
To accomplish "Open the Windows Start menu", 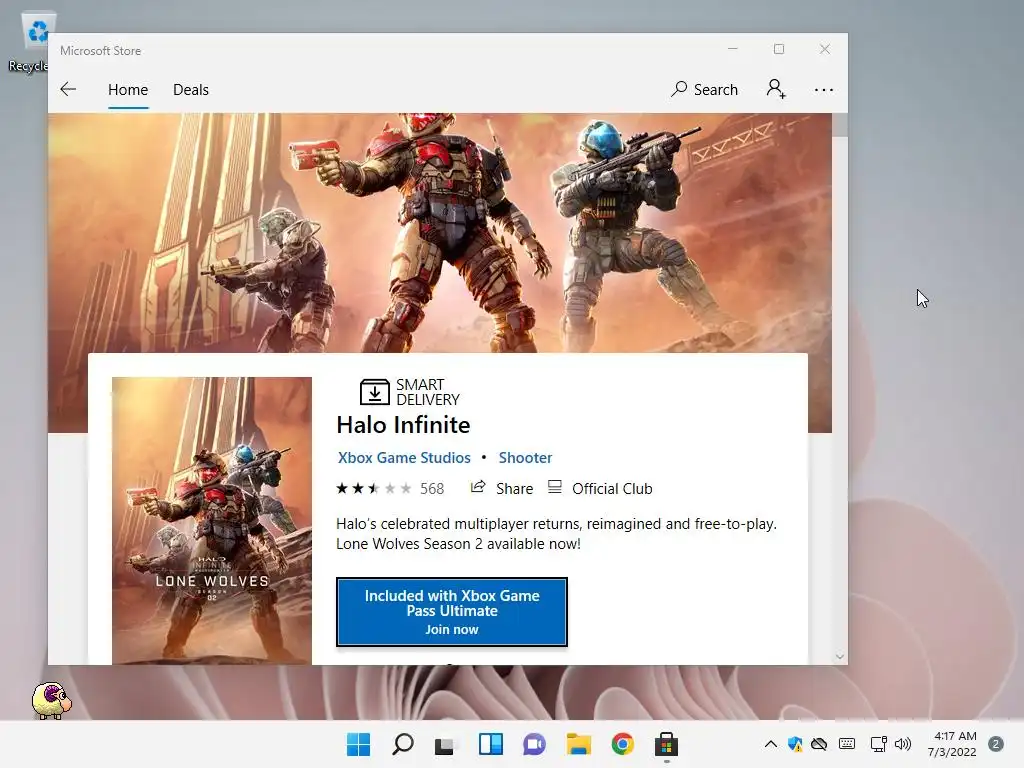I will (x=358, y=744).
